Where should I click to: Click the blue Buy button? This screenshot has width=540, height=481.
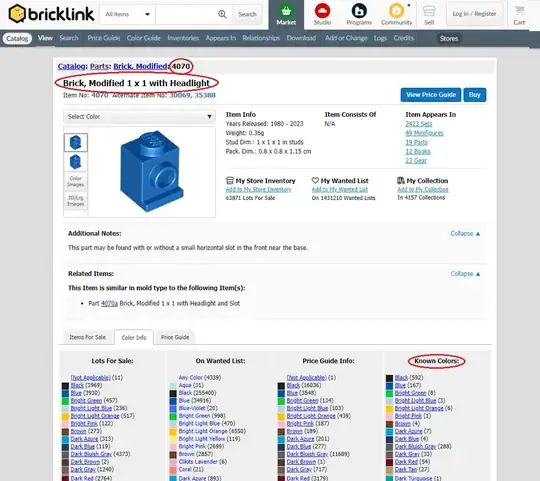[475, 95]
